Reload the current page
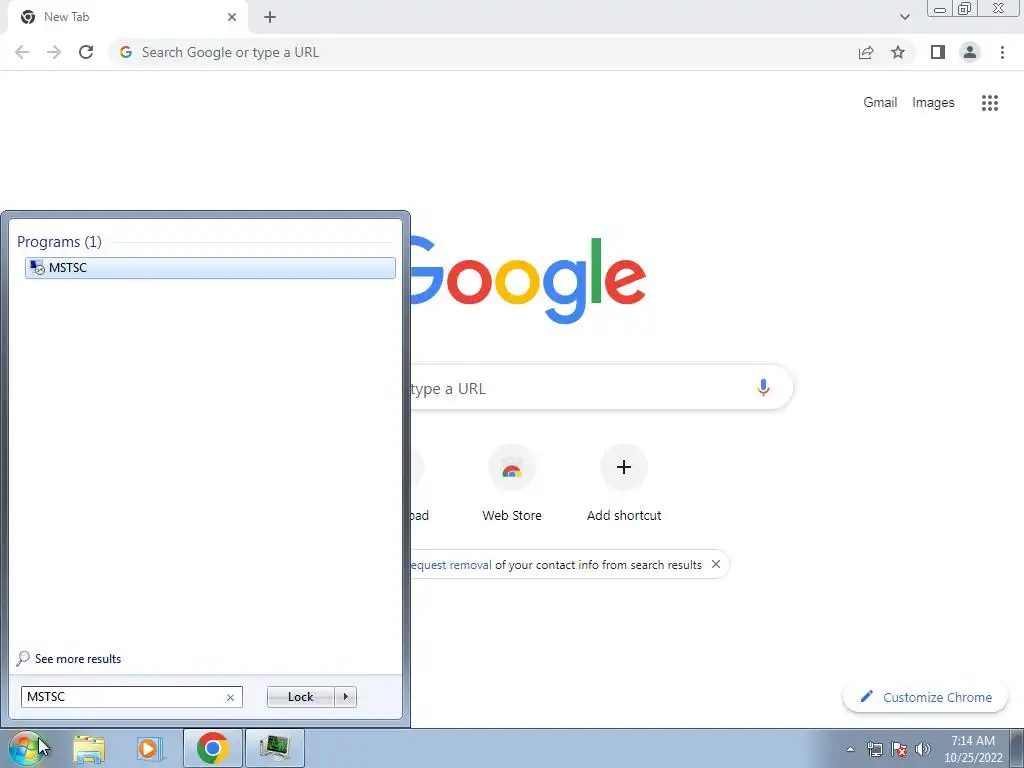The height and width of the screenshot is (768, 1024). pyautogui.click(x=86, y=52)
